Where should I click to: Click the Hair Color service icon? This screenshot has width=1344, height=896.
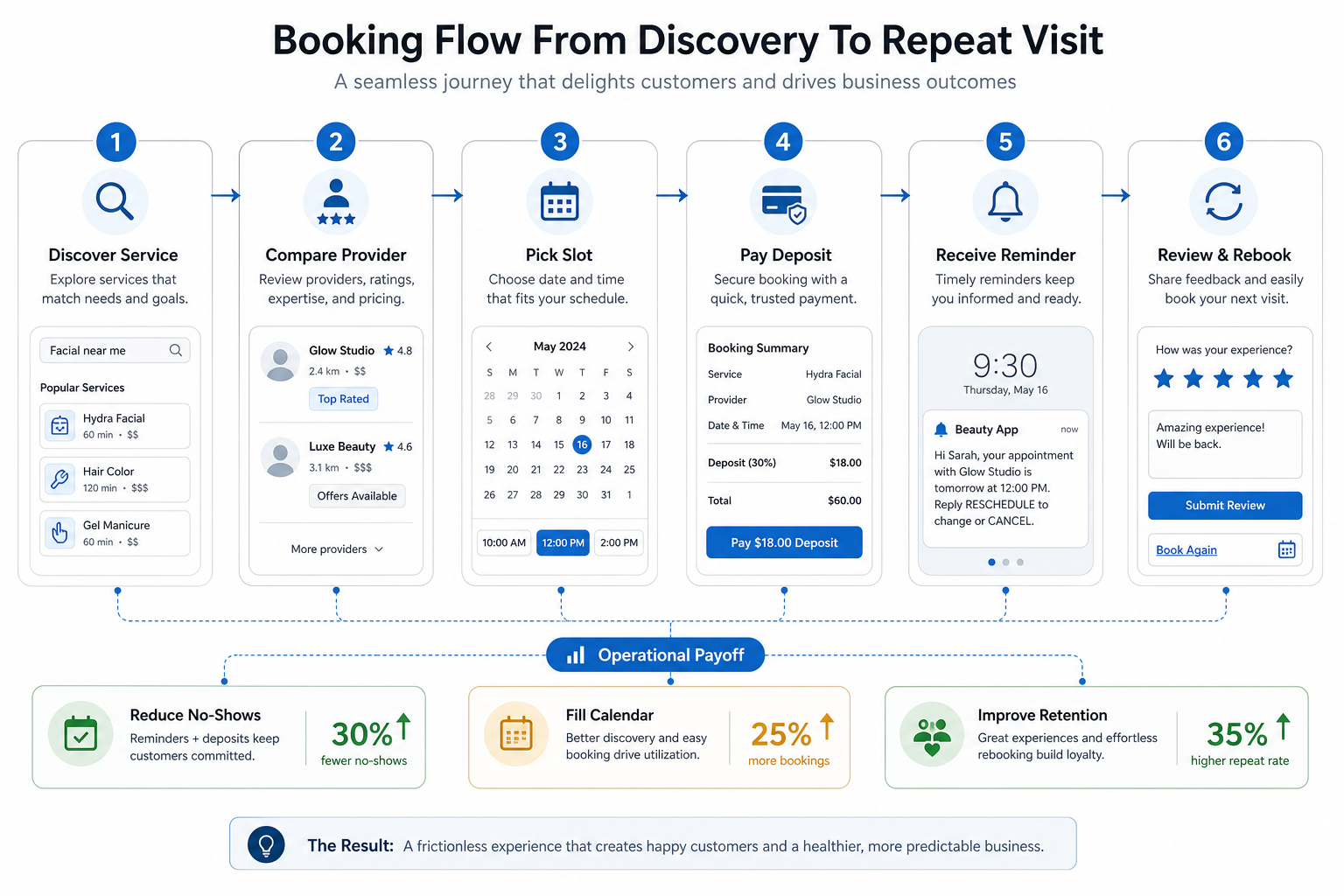59,479
